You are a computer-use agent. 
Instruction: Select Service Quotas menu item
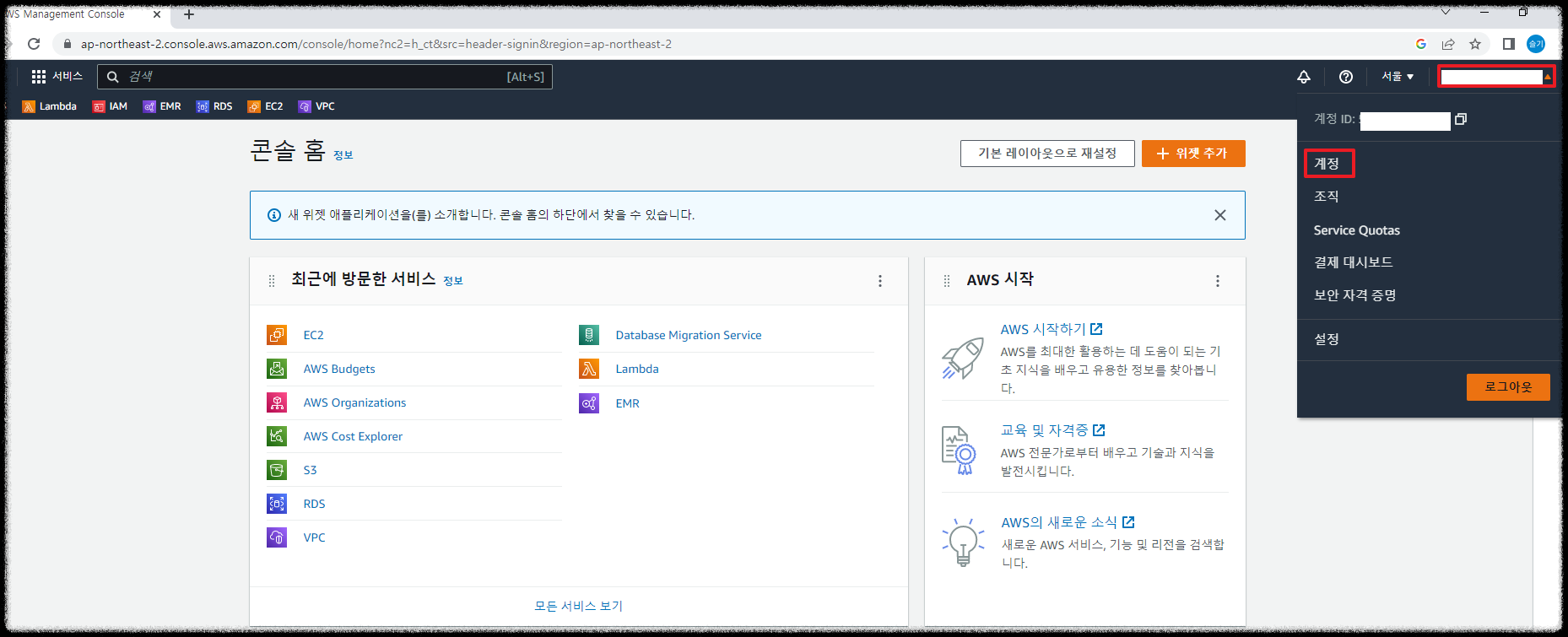tap(1357, 230)
